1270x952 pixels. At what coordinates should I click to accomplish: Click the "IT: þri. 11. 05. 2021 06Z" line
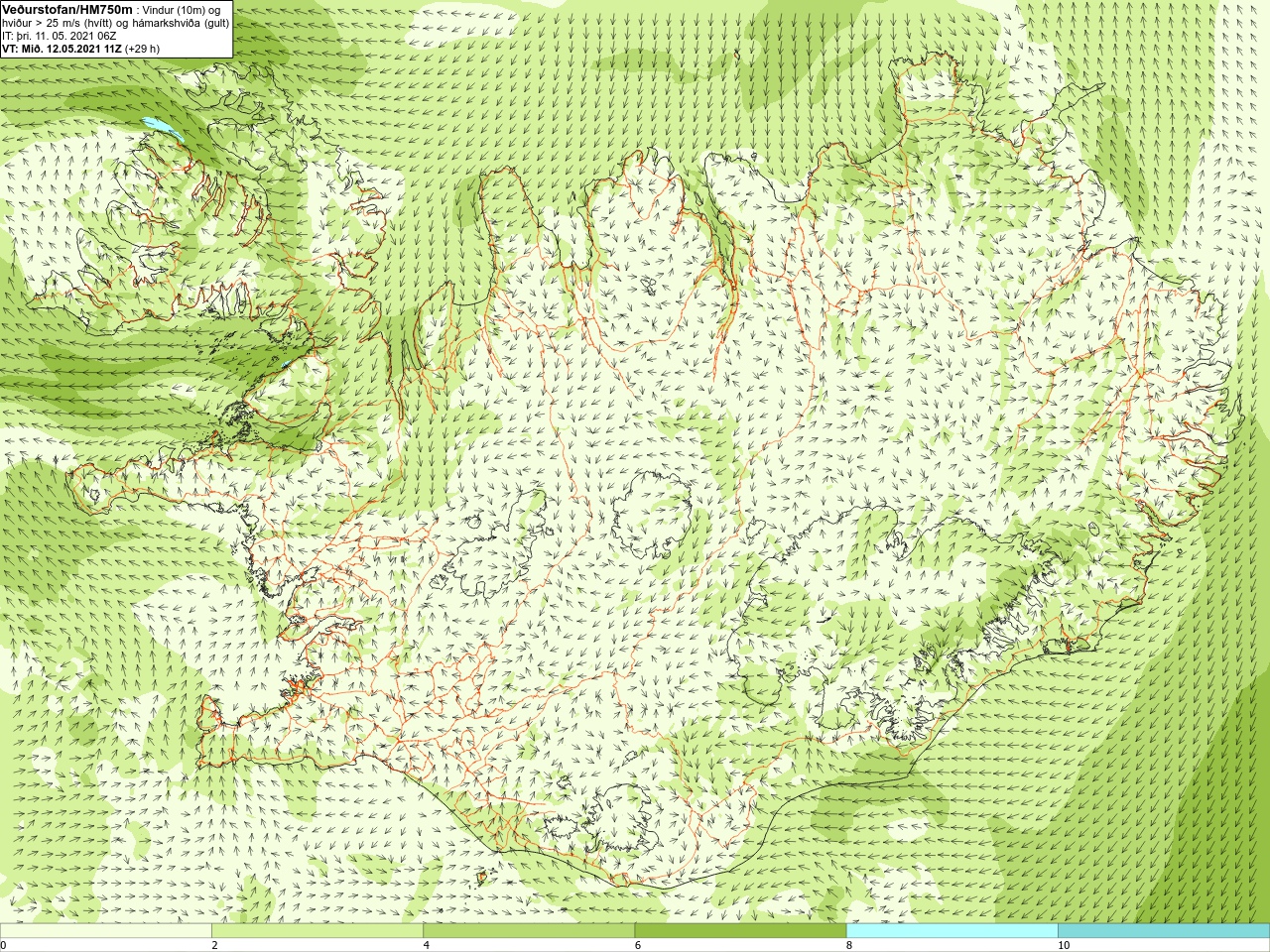[x=59, y=36]
